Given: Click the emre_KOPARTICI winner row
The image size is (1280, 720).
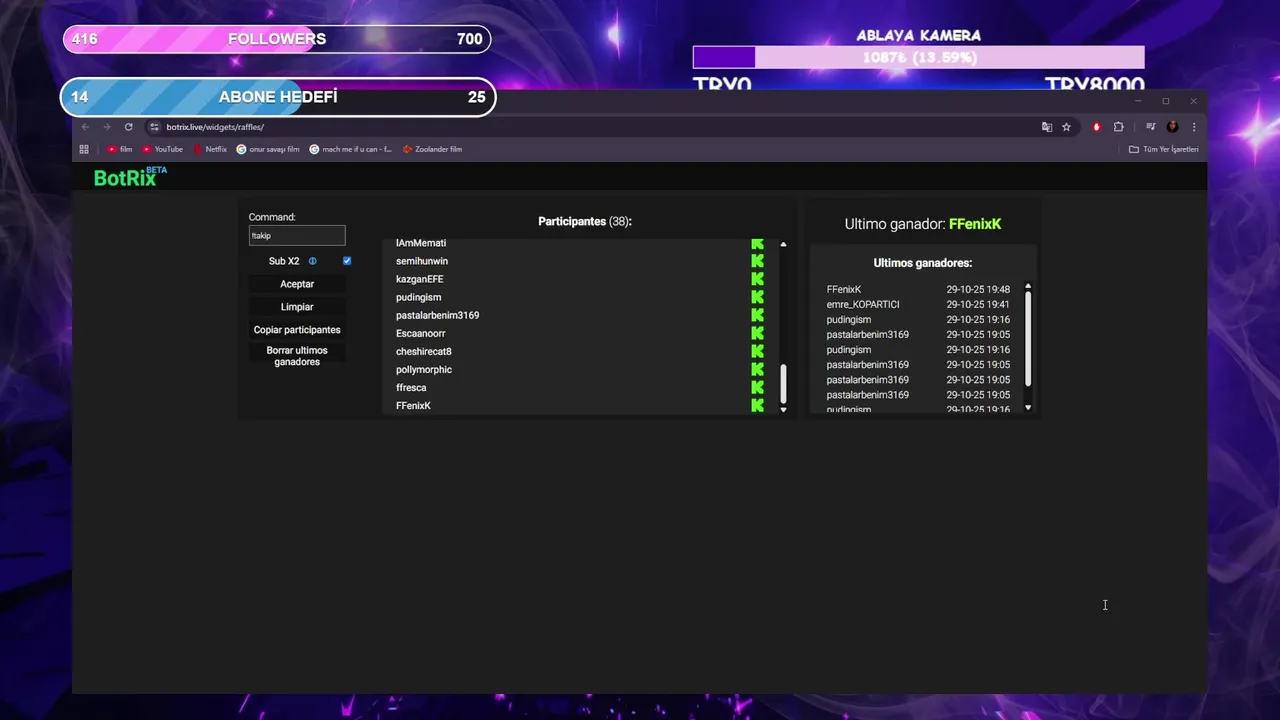Looking at the screenshot, I should (918, 304).
